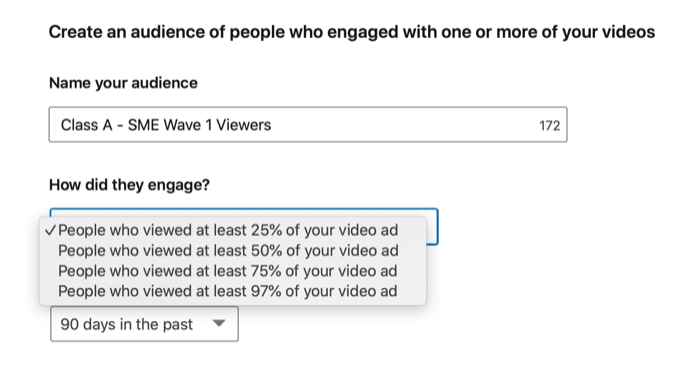Click the '97%' text in the last option
The width and height of the screenshot is (700, 367).
[266, 291]
